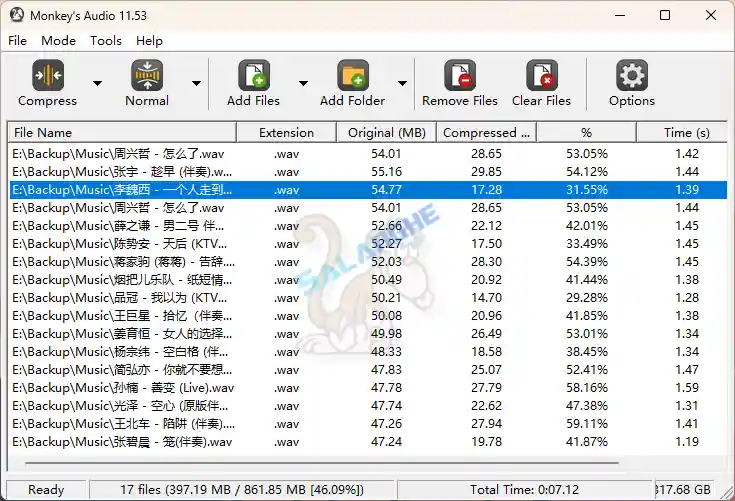Sort by Extension column header
The image size is (735, 501).
(x=286, y=133)
